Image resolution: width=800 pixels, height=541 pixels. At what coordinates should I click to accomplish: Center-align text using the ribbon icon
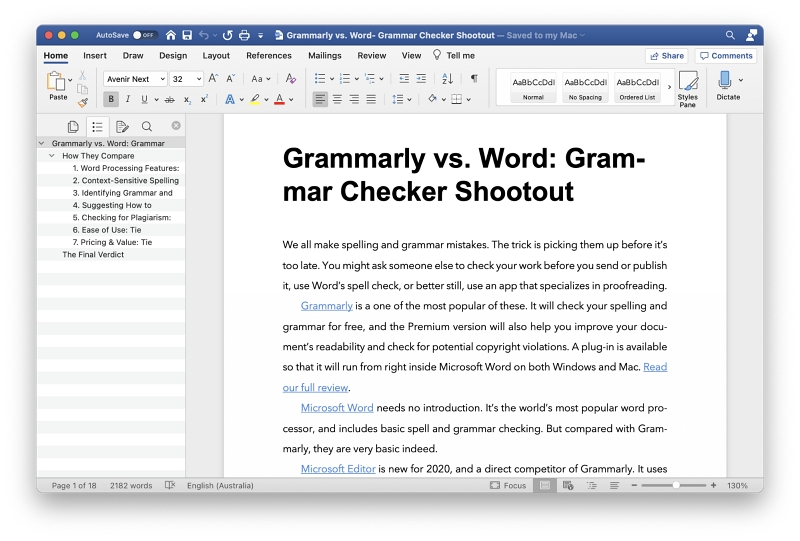click(x=337, y=99)
